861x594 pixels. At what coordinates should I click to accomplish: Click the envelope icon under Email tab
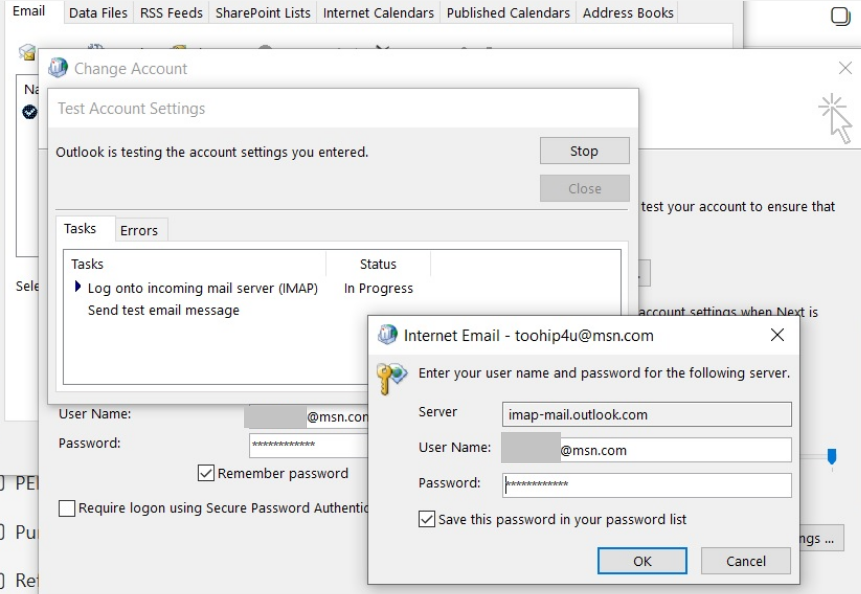click(27, 52)
